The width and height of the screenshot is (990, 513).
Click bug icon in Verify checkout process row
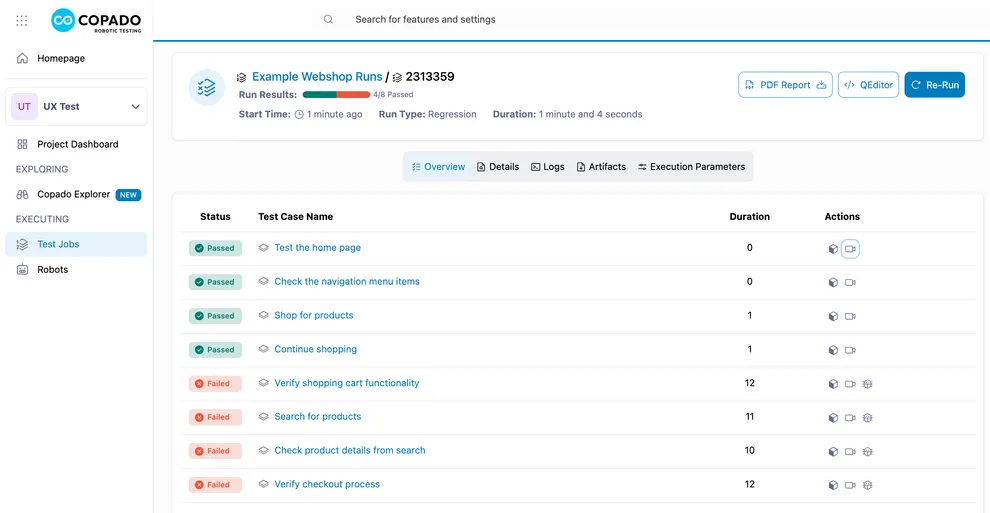(x=867, y=485)
